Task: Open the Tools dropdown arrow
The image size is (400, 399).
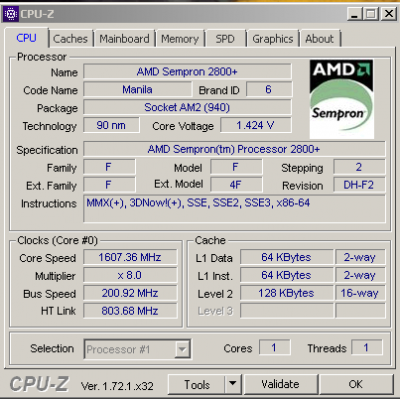Action: coord(233,384)
